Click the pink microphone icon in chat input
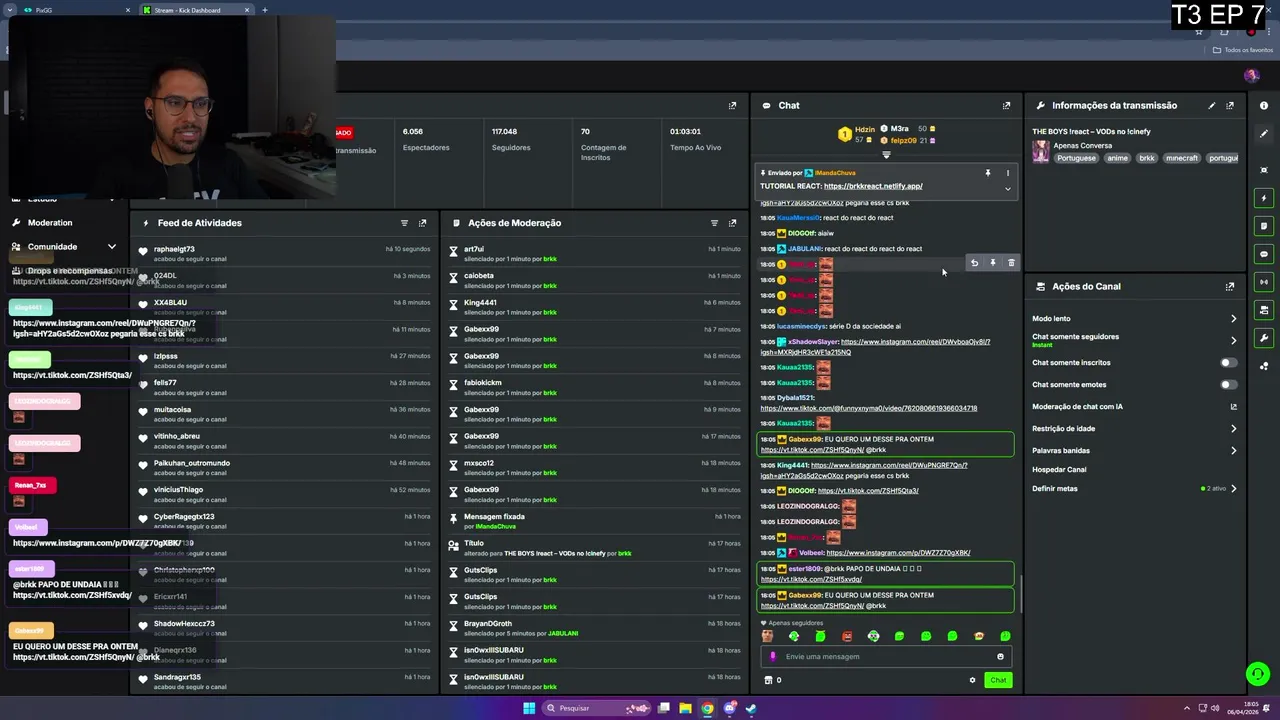The image size is (1280, 720). point(773,657)
